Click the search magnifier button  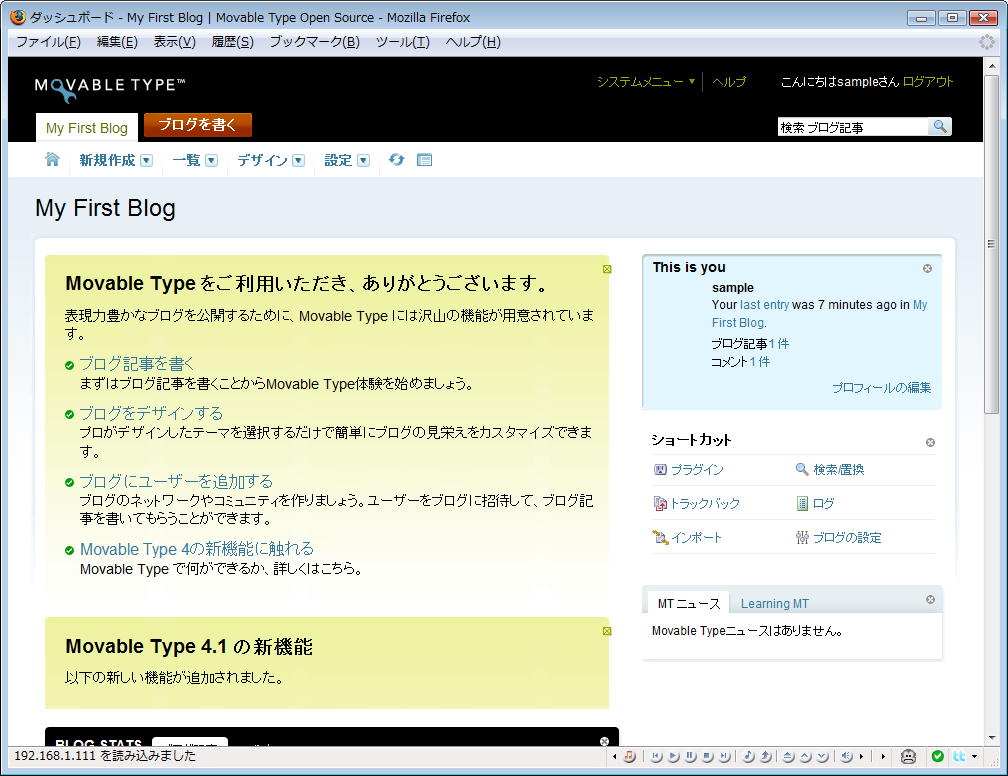[940, 127]
